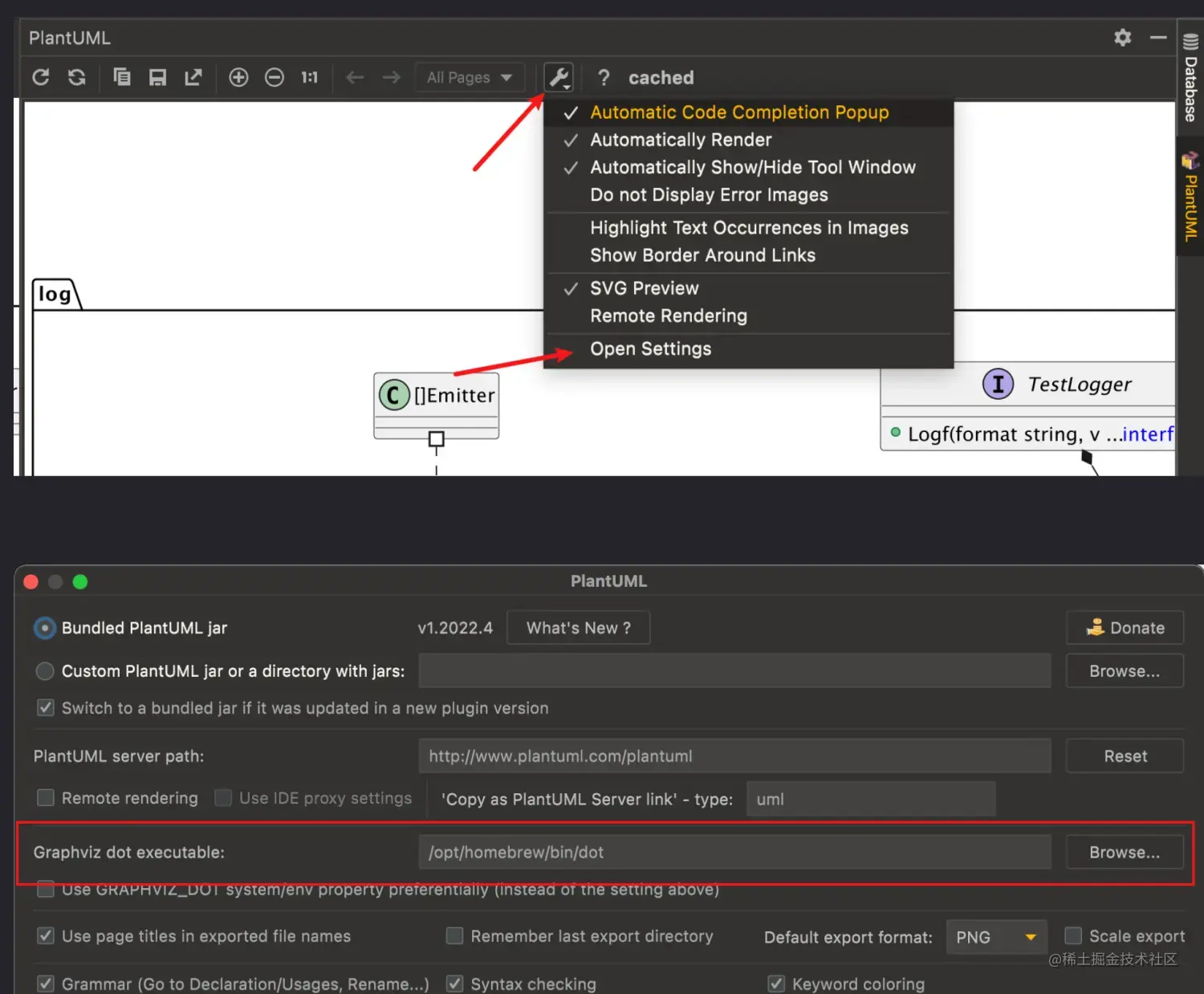Enable Scale export checkbox

(x=1073, y=936)
